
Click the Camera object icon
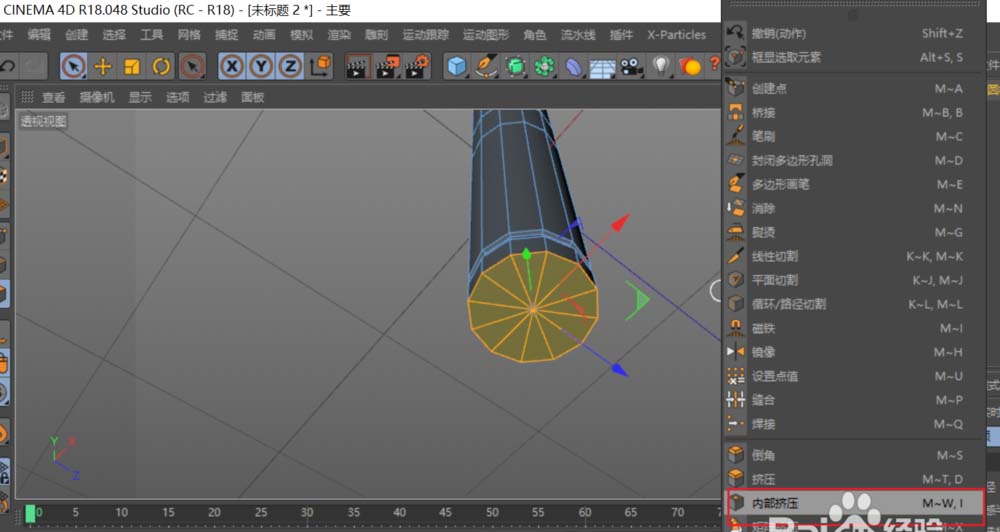tap(630, 66)
